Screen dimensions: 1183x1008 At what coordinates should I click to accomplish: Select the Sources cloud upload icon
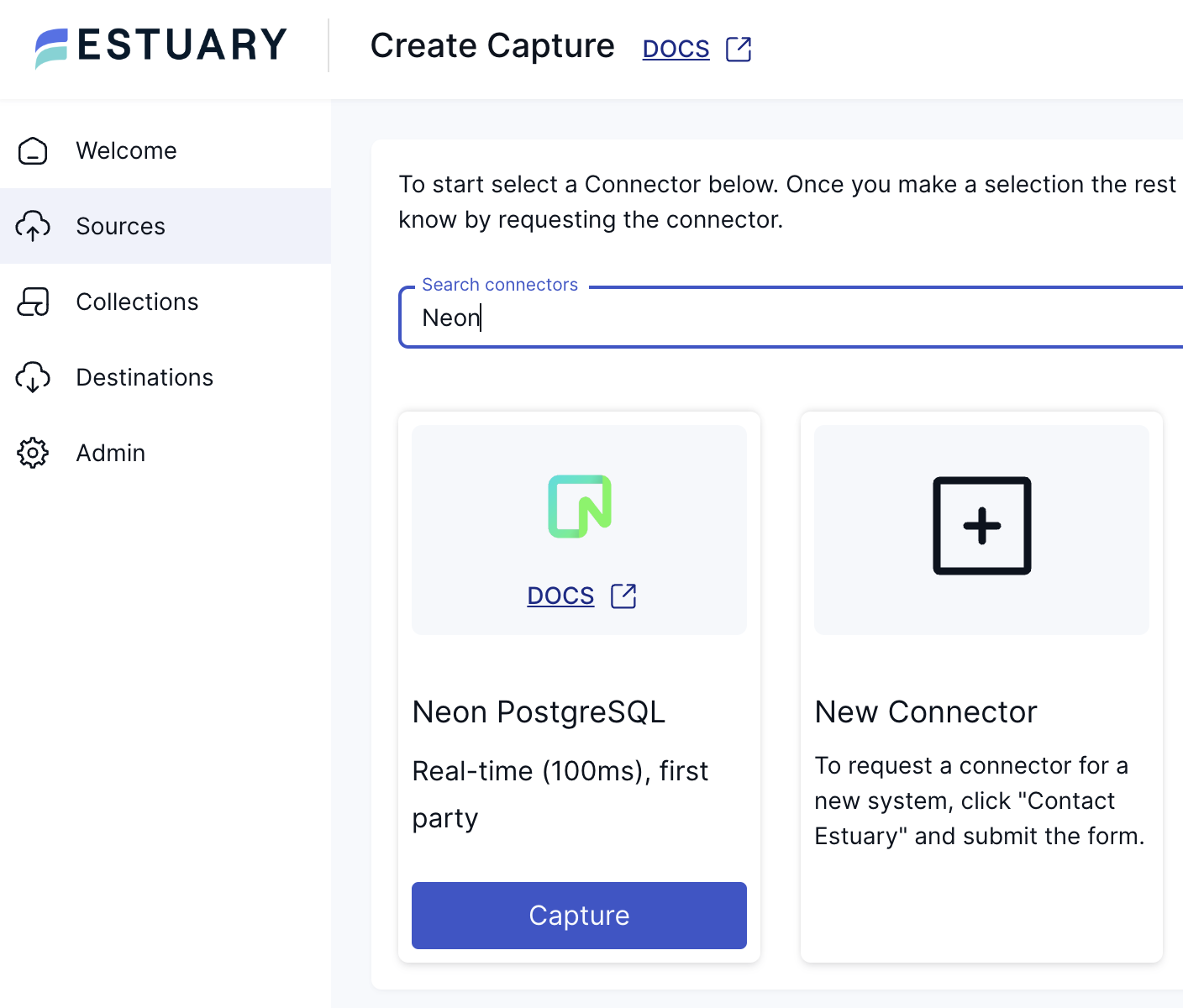(33, 226)
